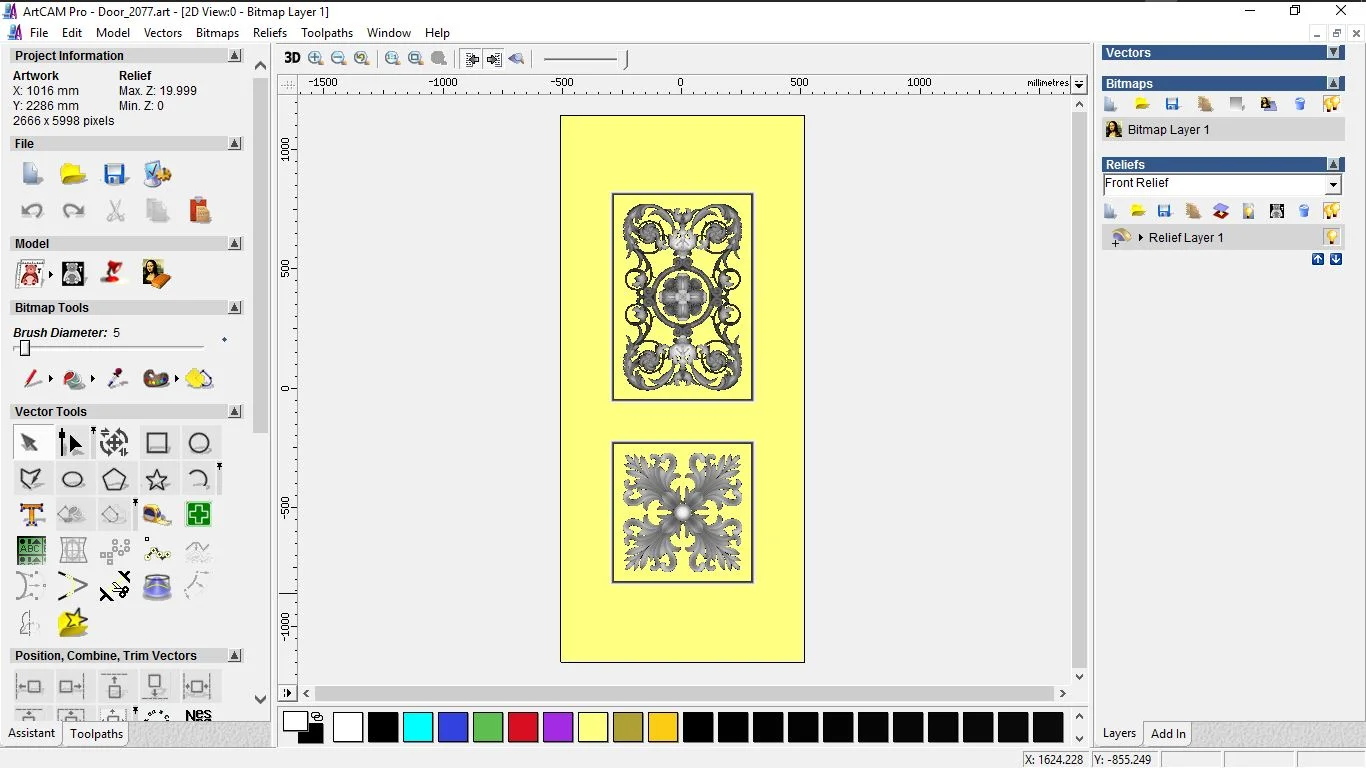
Task: Click the Add In button
Action: coord(1167,733)
